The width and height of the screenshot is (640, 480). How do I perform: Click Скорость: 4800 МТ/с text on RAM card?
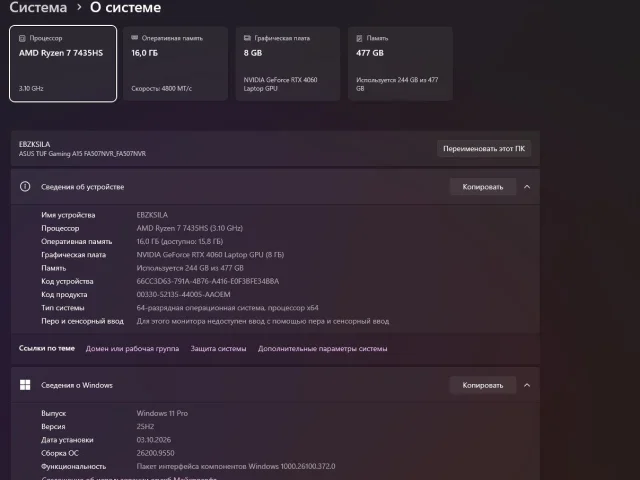click(162, 89)
